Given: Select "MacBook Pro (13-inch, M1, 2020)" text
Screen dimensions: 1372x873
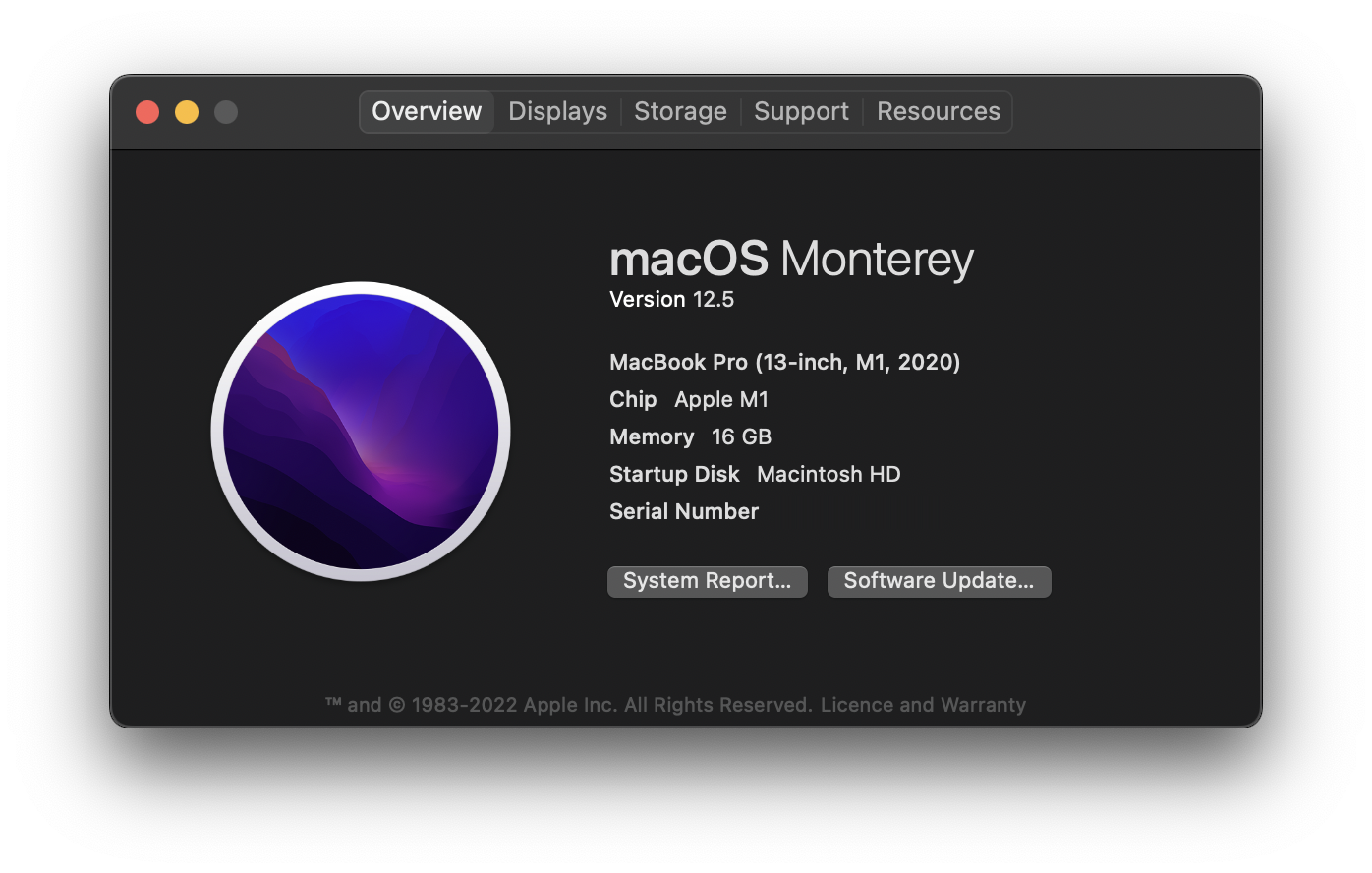Looking at the screenshot, I should (784, 363).
